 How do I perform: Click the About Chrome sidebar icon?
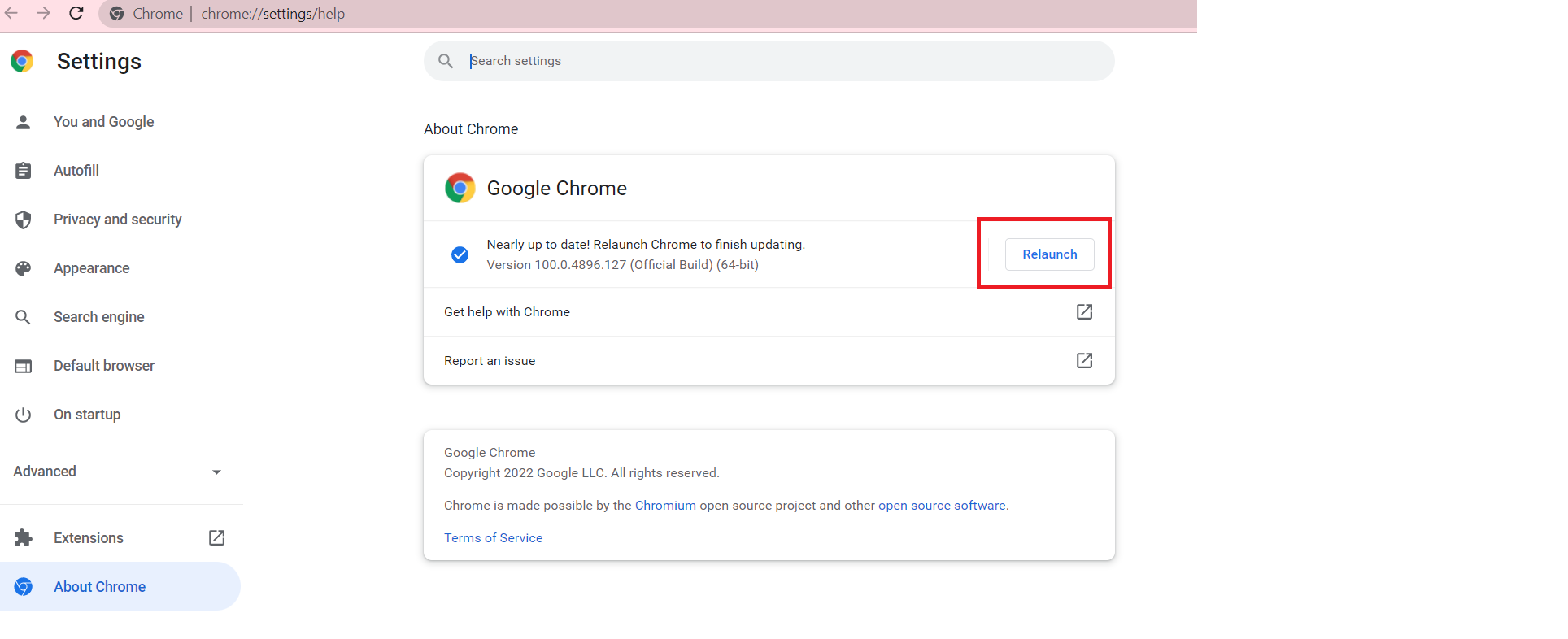pos(24,587)
